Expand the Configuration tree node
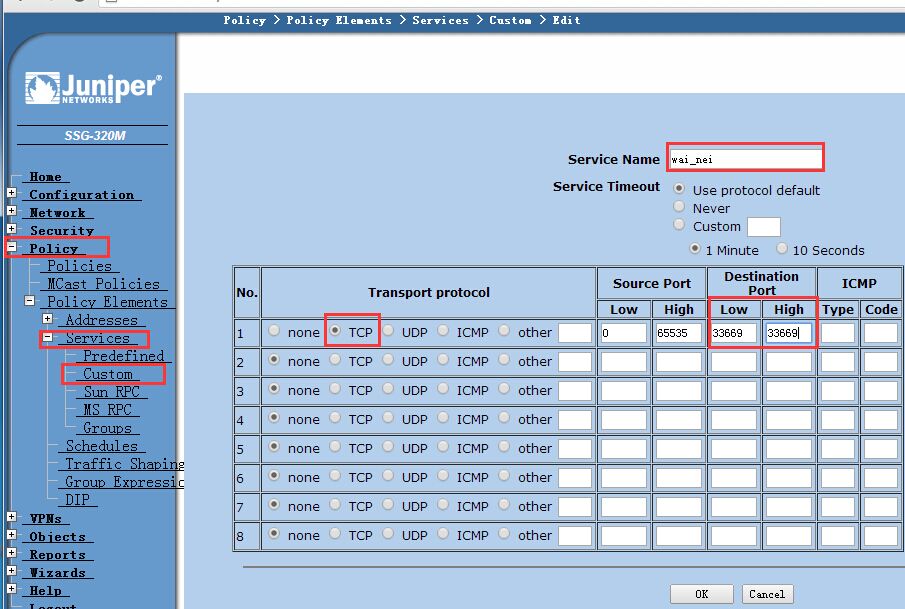 pyautogui.click(x=11, y=194)
